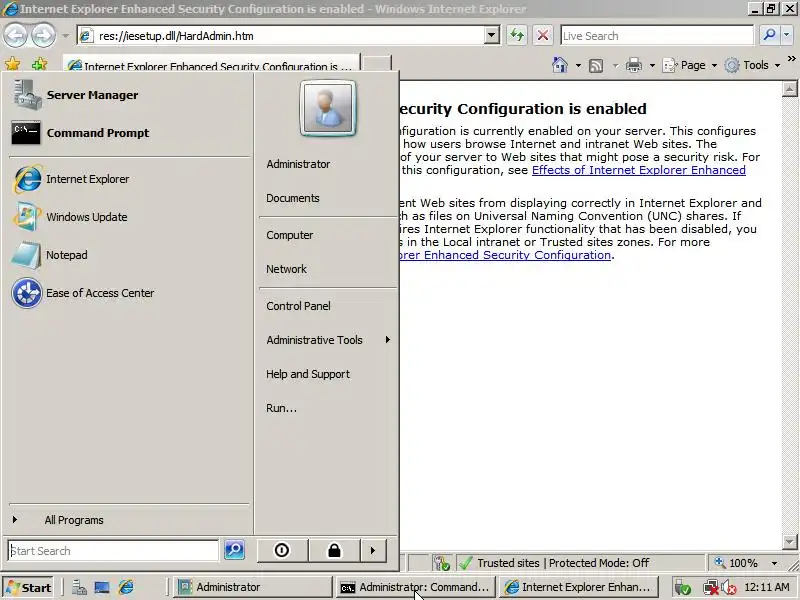
Task: Click the IE address bar
Action: [x=281, y=36]
